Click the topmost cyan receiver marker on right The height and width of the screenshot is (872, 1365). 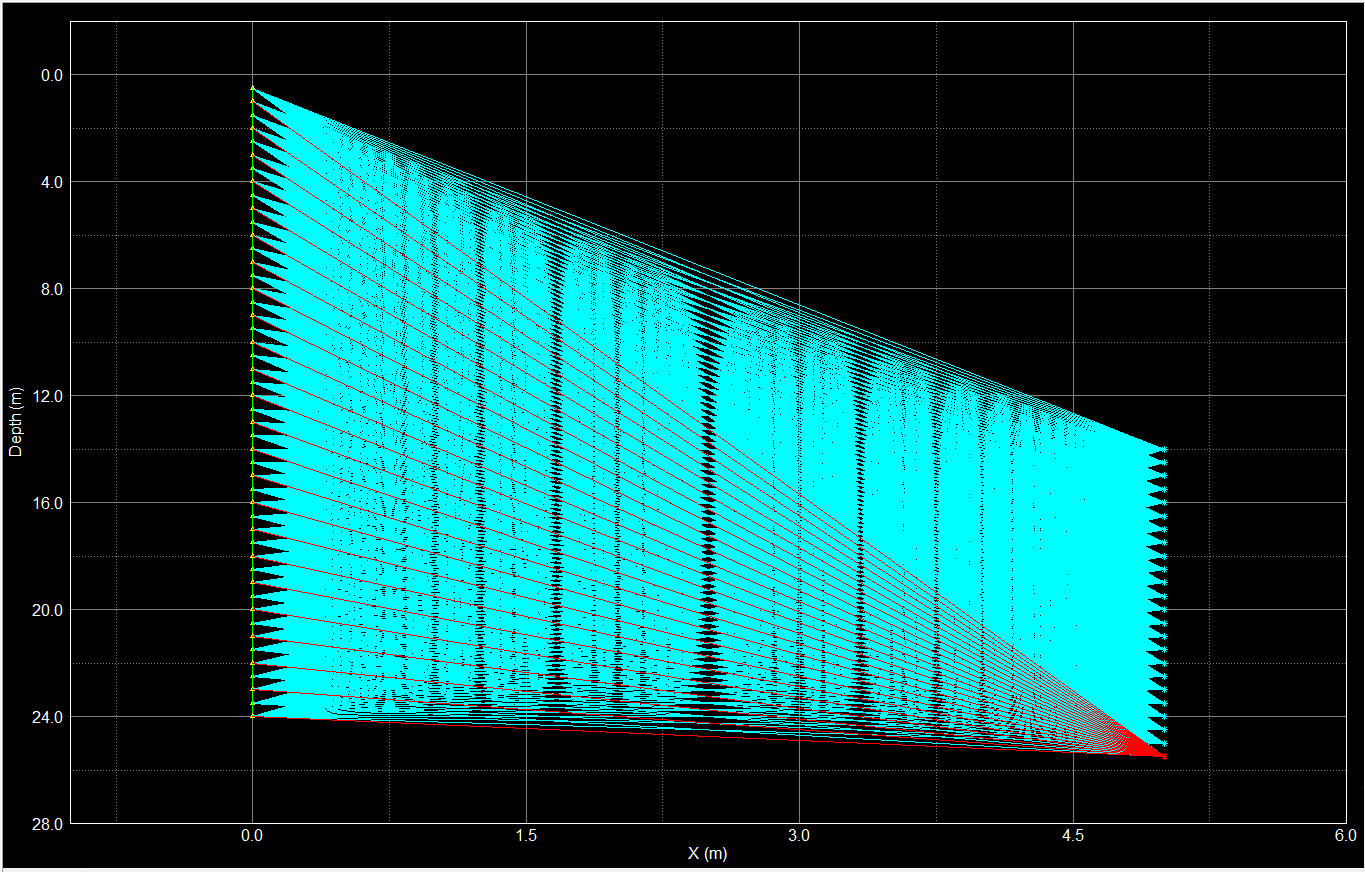1164,450
